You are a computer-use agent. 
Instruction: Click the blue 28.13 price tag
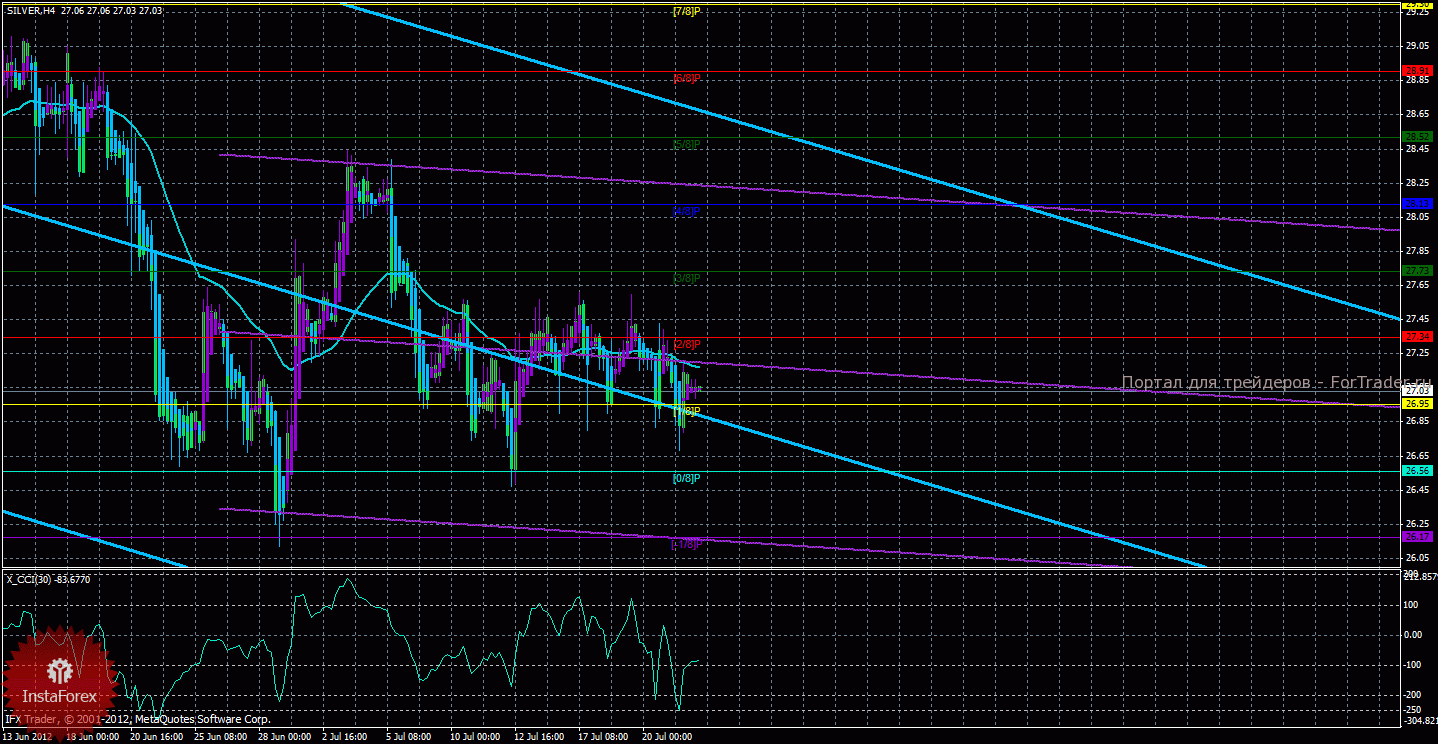tap(1418, 204)
